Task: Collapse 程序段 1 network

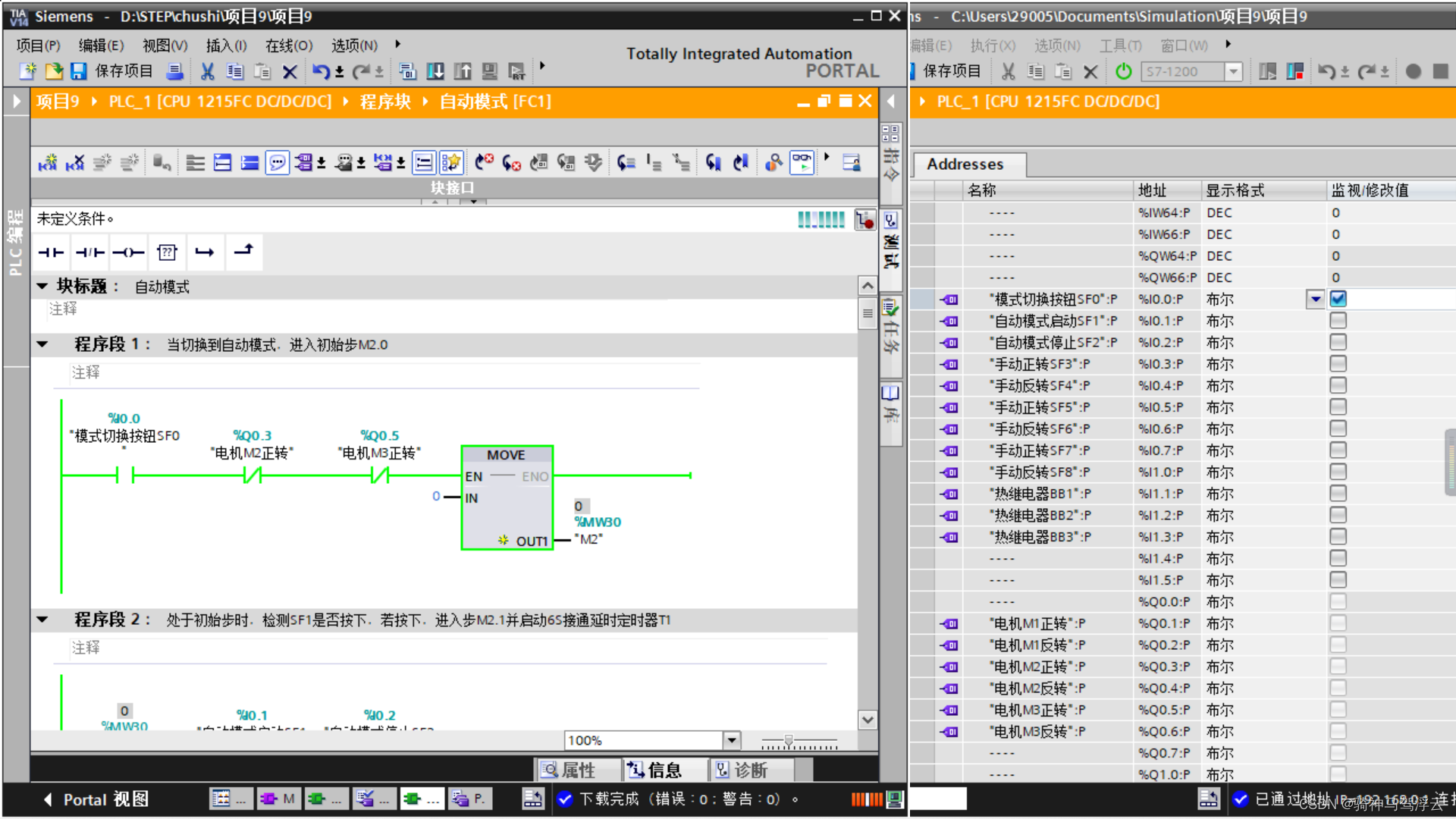Action: coord(42,344)
